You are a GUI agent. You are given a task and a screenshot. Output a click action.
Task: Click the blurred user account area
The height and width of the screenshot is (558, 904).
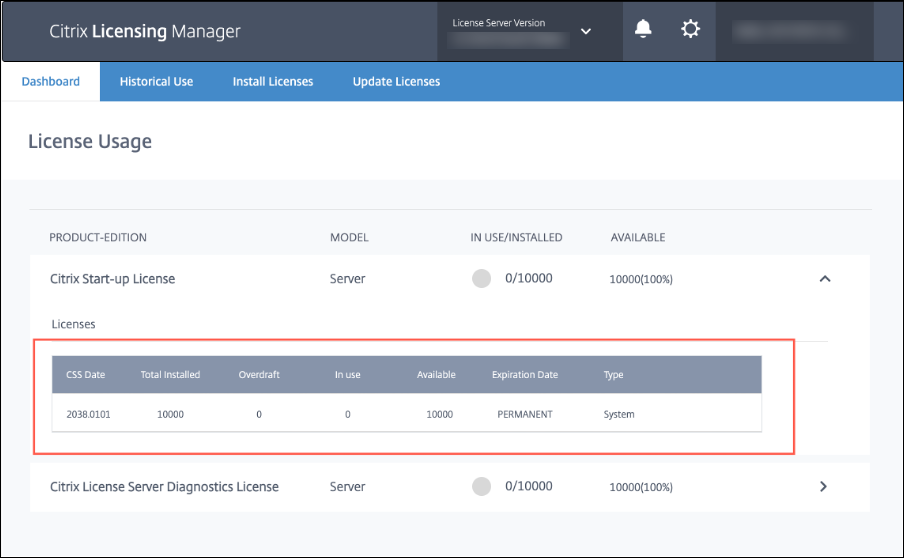pyautogui.click(x=800, y=31)
